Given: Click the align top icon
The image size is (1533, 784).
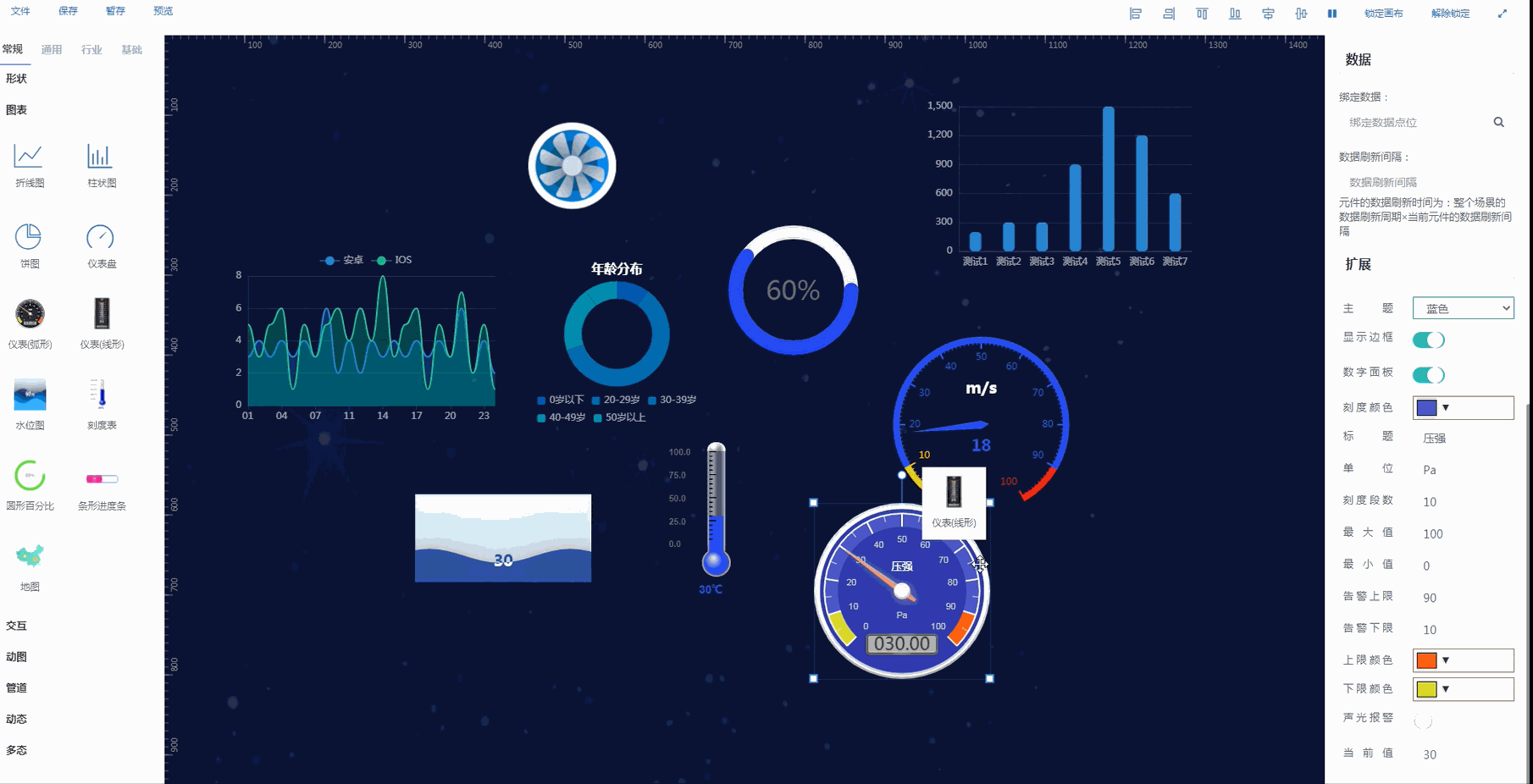Looking at the screenshot, I should point(1202,14).
